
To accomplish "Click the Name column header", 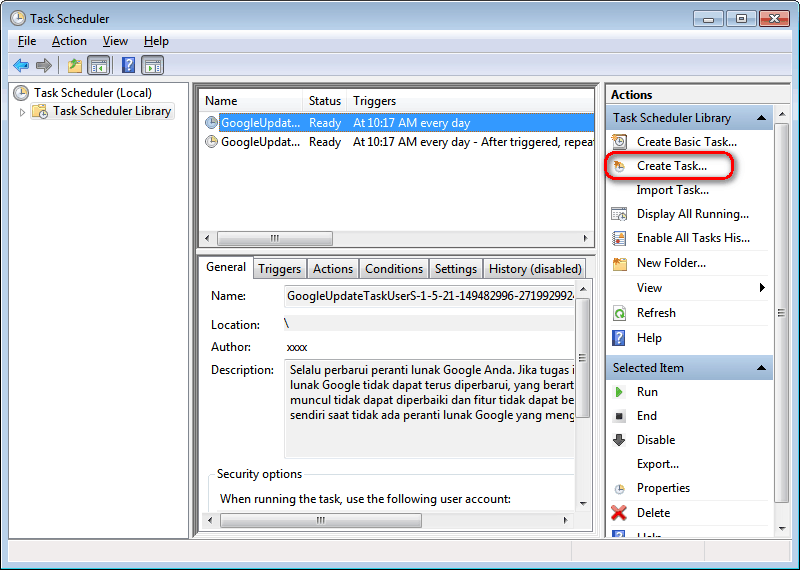I will 251,101.
